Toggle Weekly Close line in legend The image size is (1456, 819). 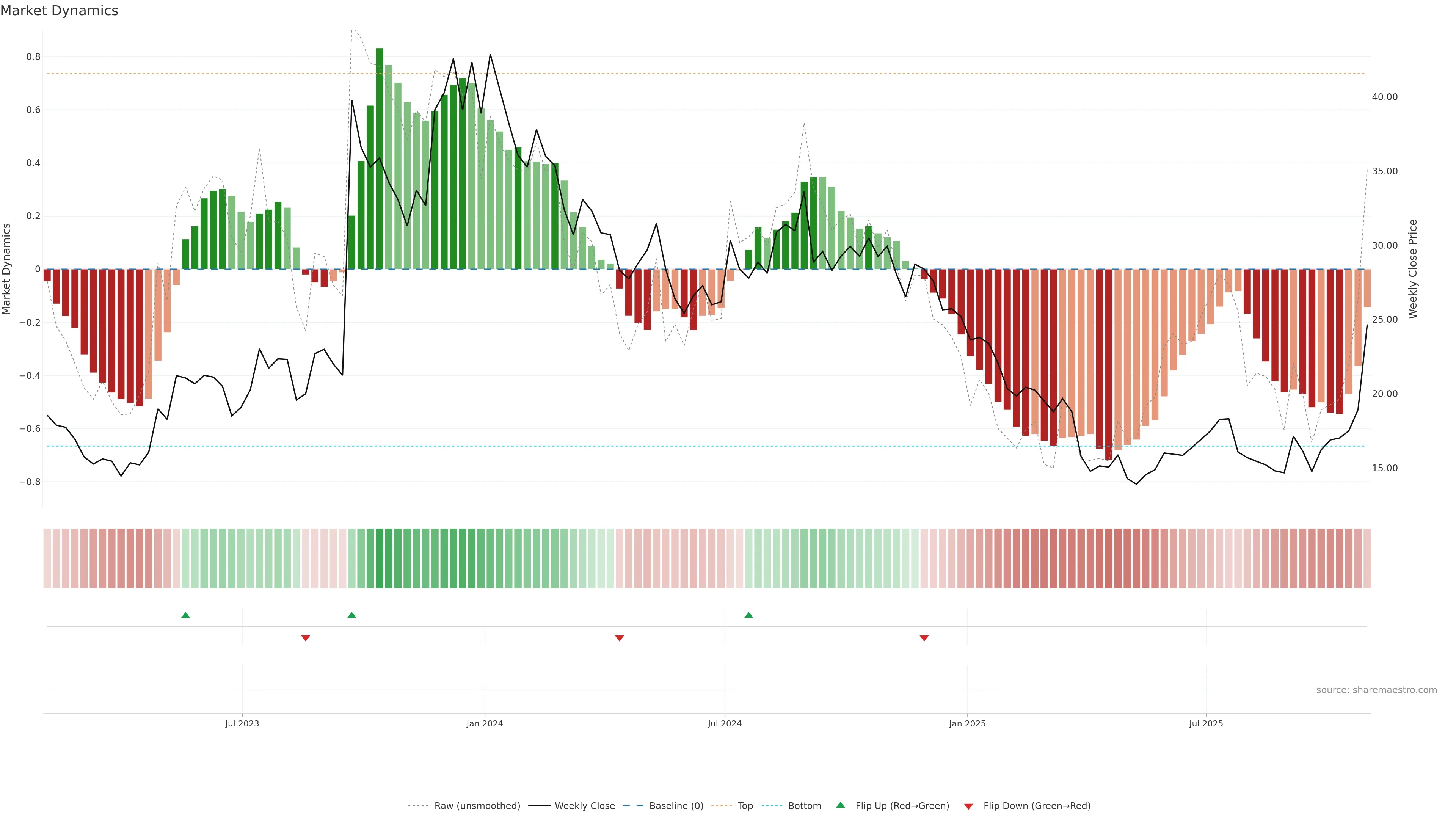584,806
